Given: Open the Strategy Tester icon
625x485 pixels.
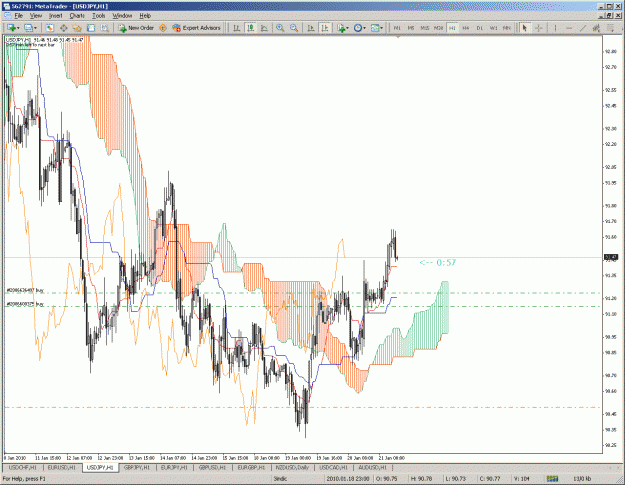Looking at the screenshot, I should [x=104, y=28].
